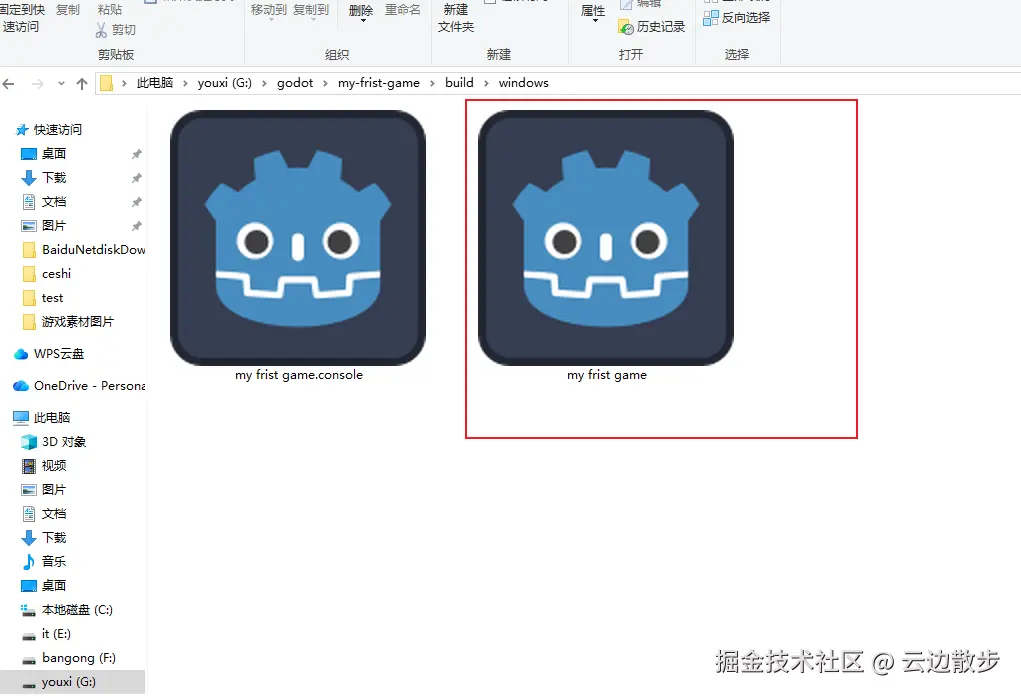The image size is (1021, 696).
Task: Navigate to build in breadcrumb path
Action: (x=459, y=83)
